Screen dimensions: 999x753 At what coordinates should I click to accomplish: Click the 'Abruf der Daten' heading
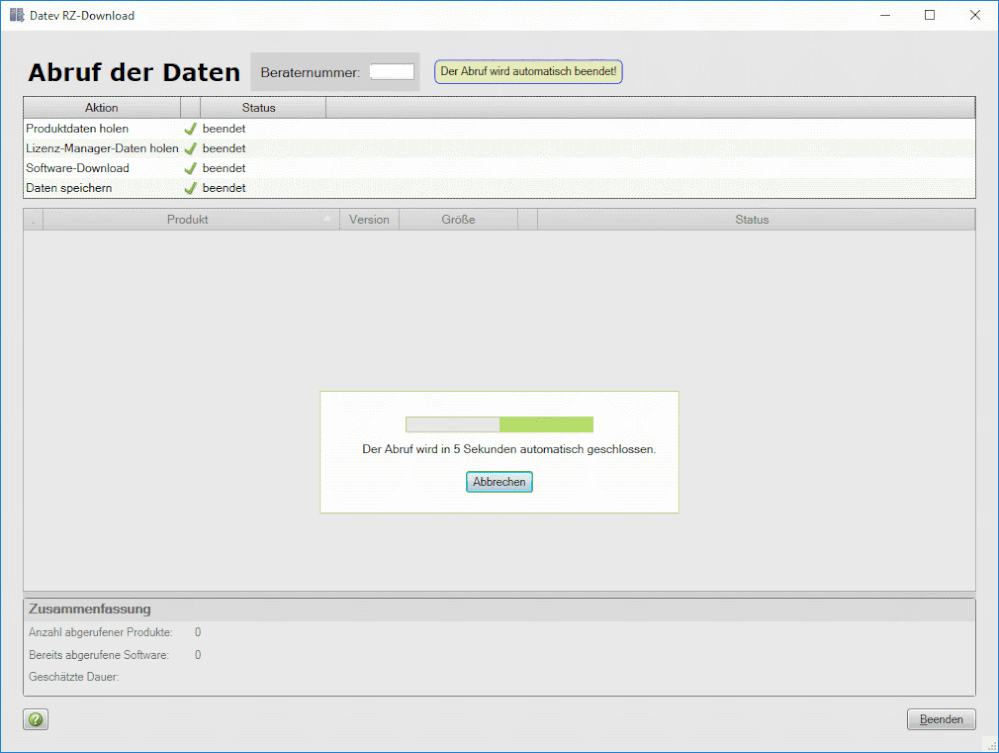(x=134, y=72)
